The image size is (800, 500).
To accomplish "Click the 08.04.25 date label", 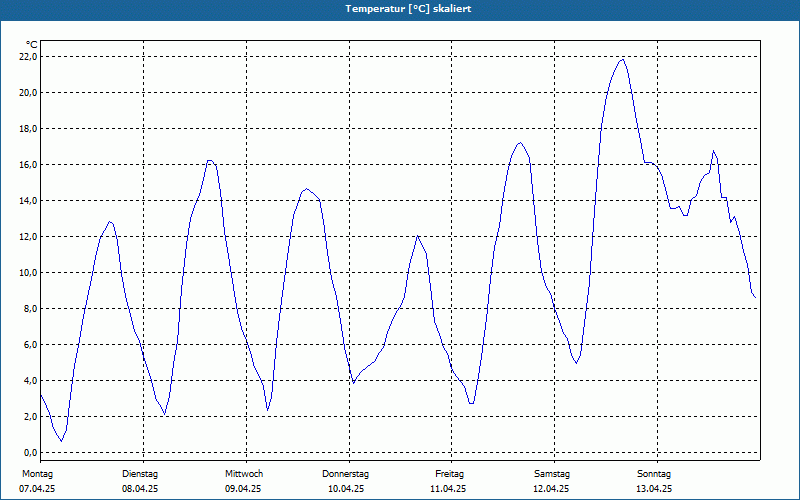I will tap(140, 489).
